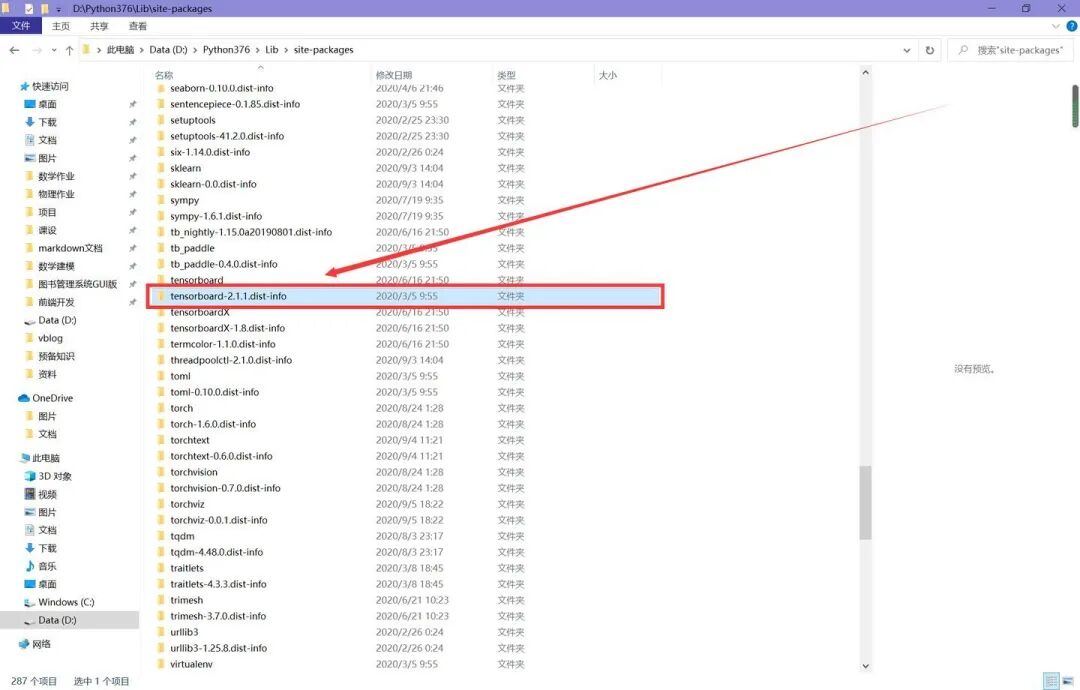The height and width of the screenshot is (690, 1080).
Task: Click Lib in the breadcrumb path
Action: pyautogui.click(x=271, y=50)
